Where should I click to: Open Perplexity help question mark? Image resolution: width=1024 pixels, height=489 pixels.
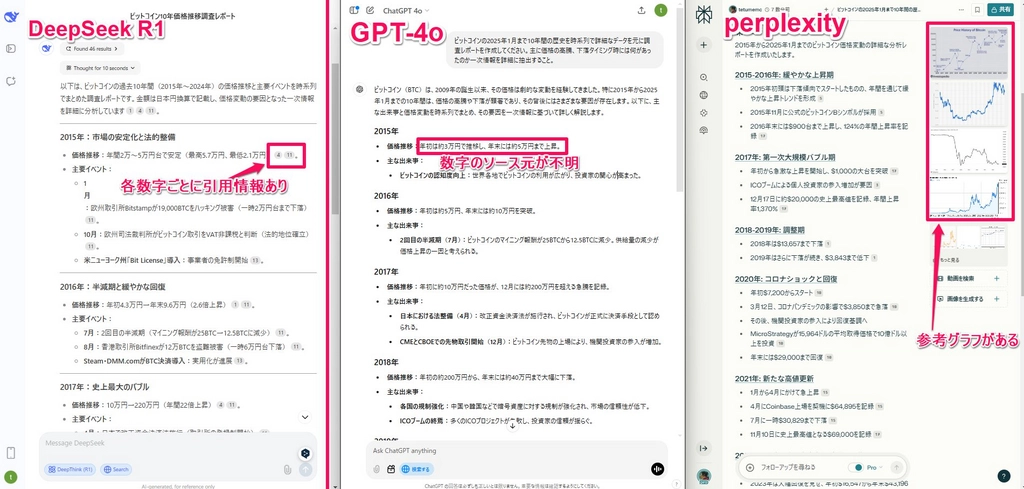(x=1004, y=476)
